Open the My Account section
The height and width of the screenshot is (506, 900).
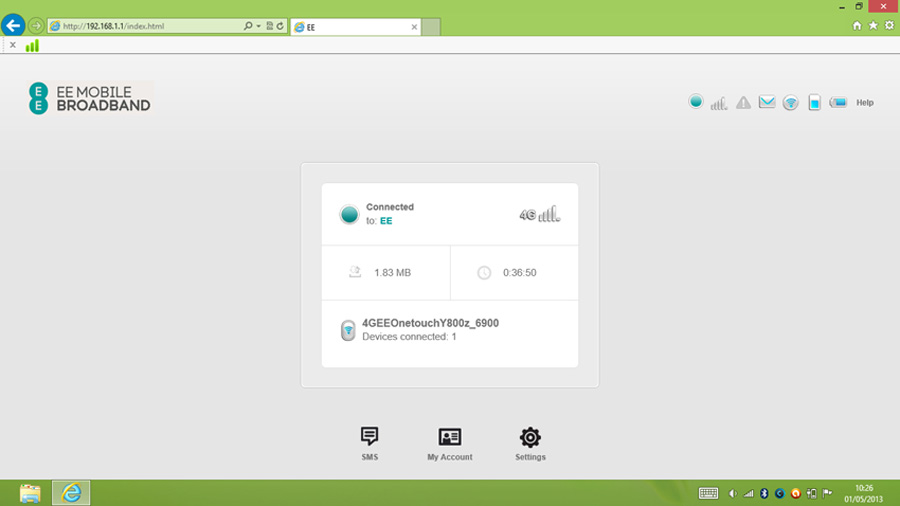(449, 443)
